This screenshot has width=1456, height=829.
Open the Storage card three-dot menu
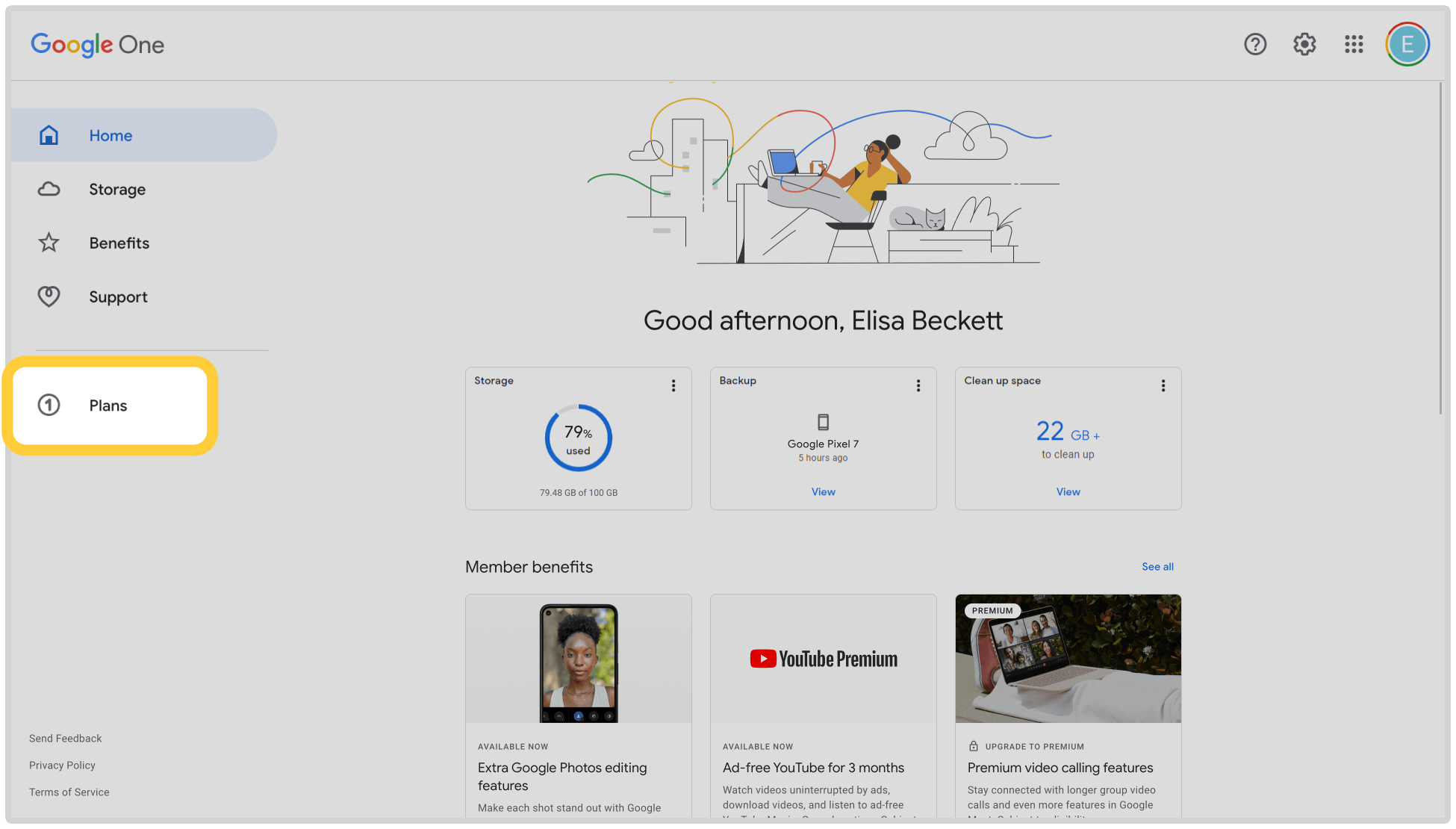tap(673, 385)
